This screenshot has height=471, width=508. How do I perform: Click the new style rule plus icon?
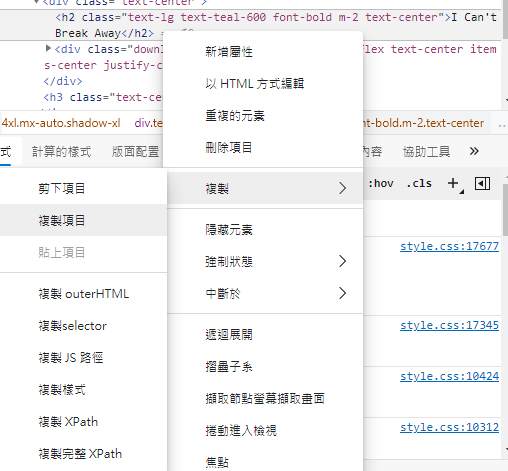(453, 183)
